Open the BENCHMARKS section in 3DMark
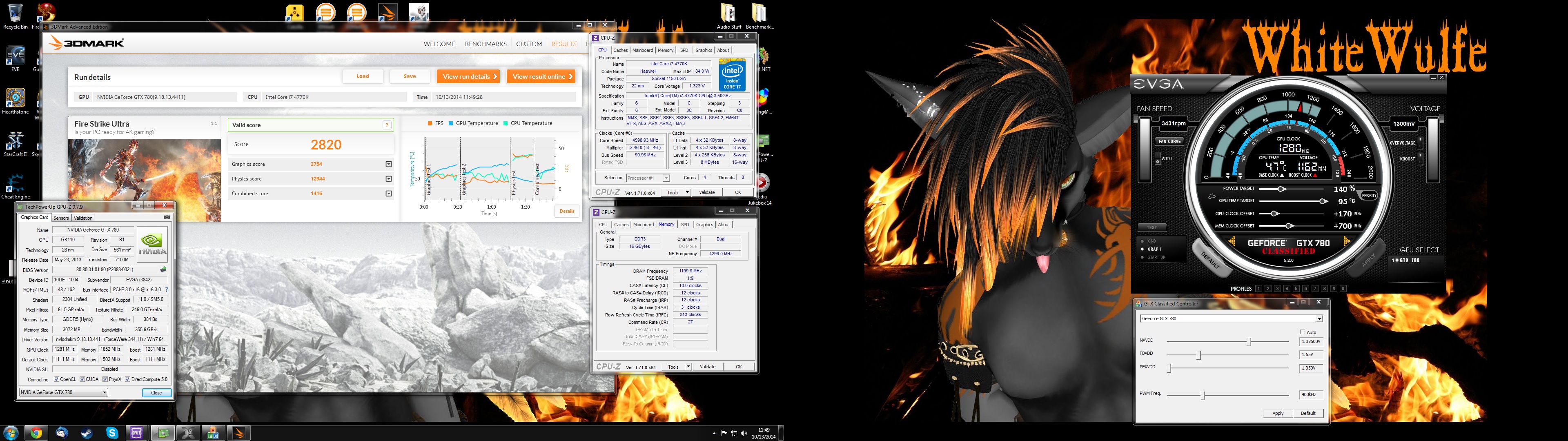The image size is (1568, 441). tap(485, 44)
